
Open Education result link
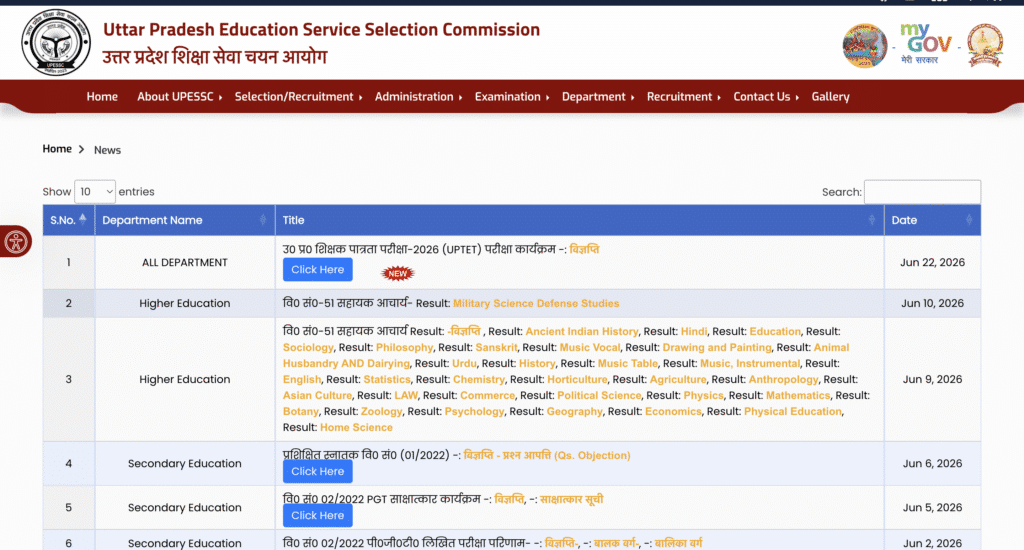(775, 332)
